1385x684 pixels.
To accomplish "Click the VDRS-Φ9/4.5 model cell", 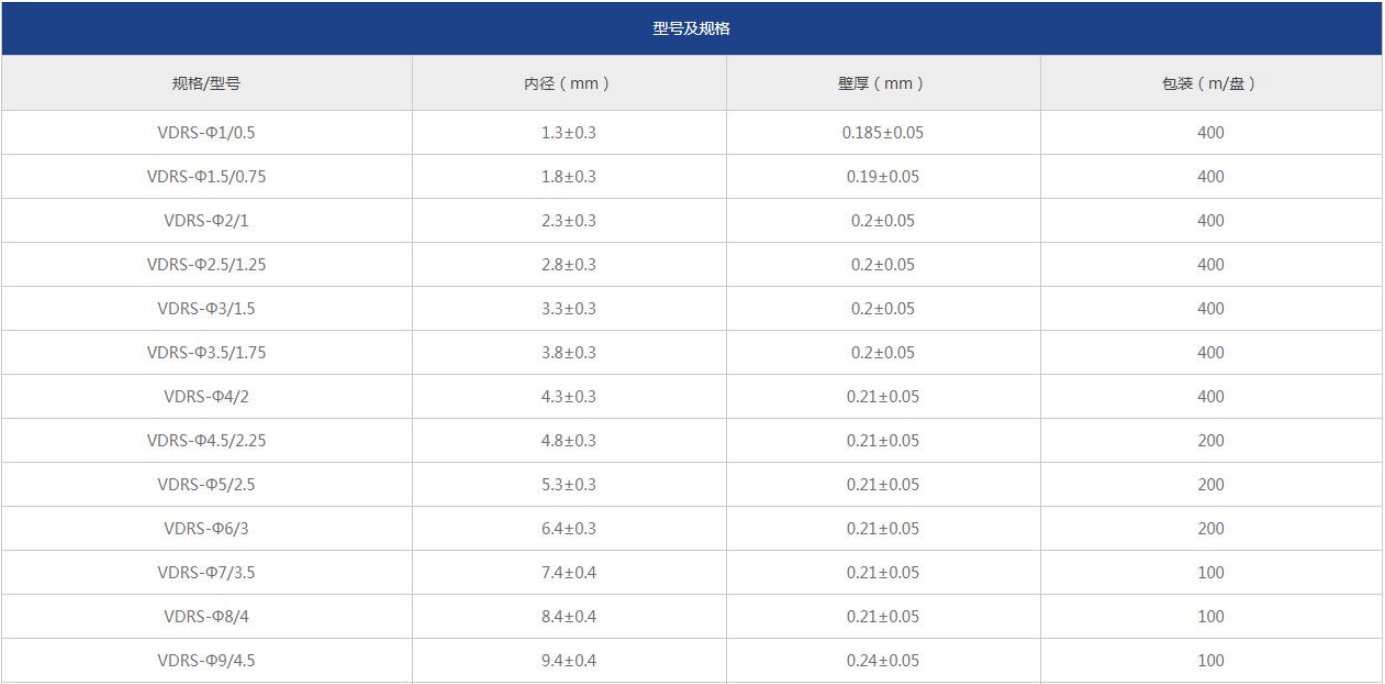I will pyautogui.click(x=206, y=661).
